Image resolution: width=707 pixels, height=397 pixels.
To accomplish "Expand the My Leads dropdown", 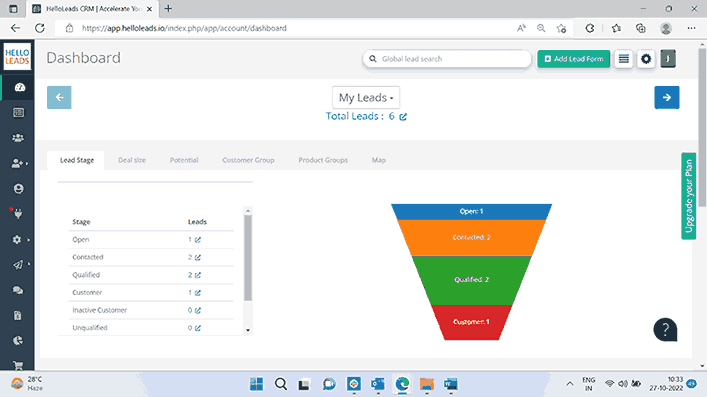I will 366,97.
